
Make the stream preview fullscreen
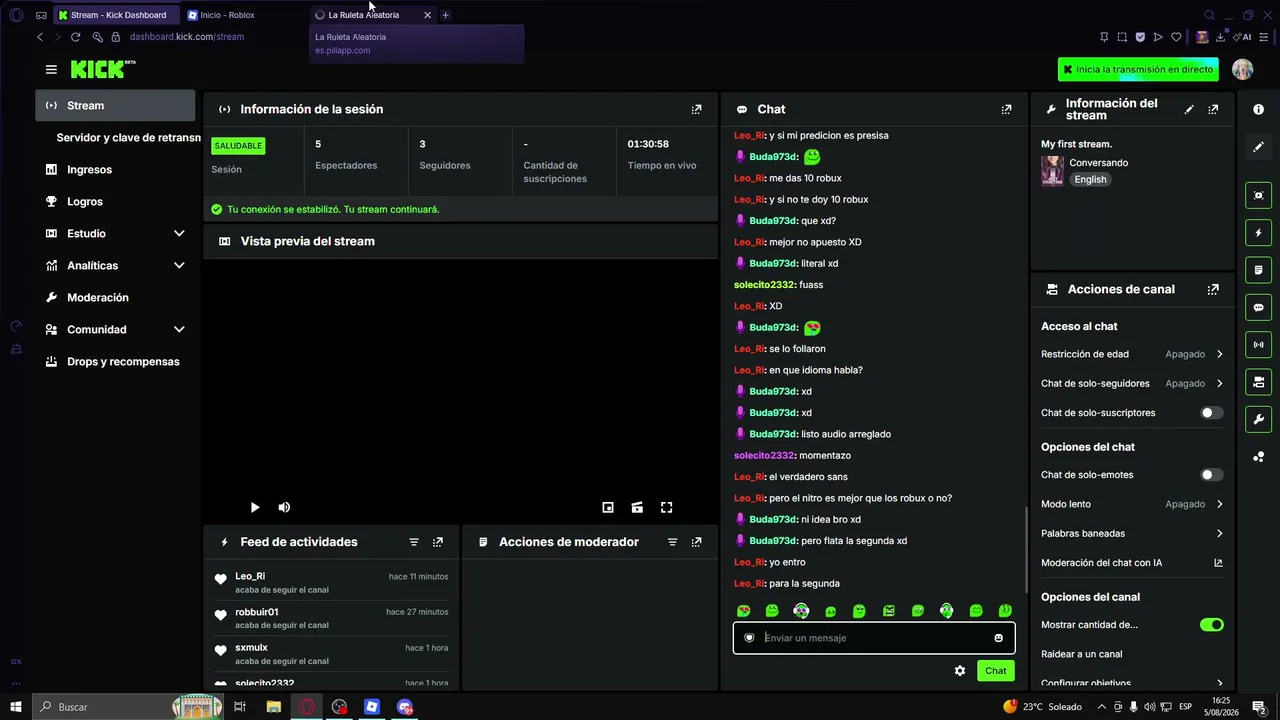point(666,507)
